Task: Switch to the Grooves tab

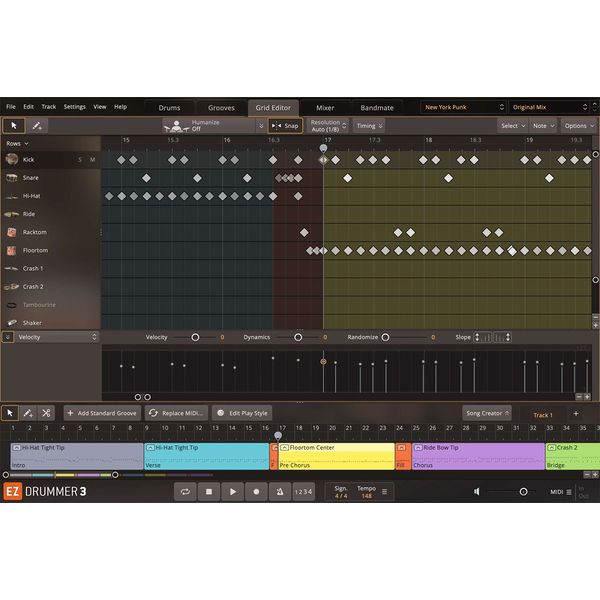Action: (x=221, y=108)
